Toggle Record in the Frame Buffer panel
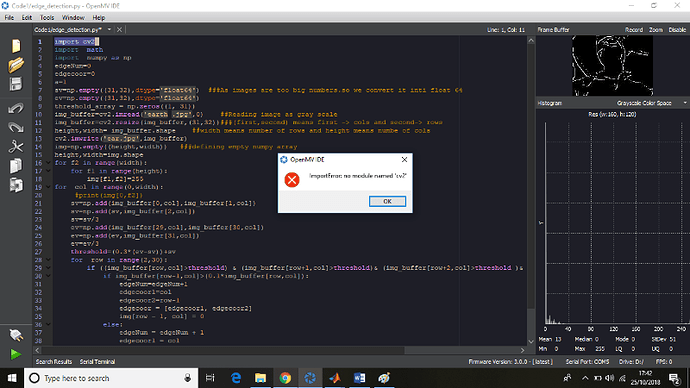The image size is (690, 388). pyautogui.click(x=634, y=30)
